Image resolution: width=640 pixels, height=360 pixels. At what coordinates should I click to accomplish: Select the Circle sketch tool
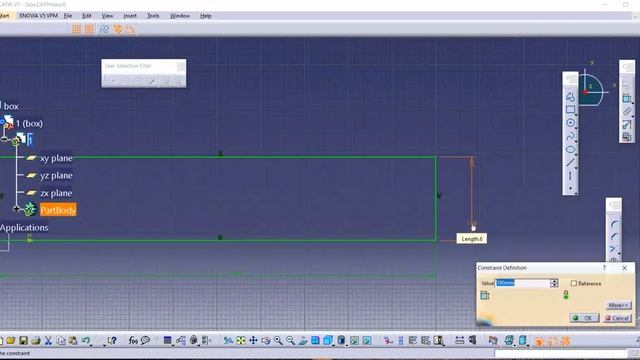coord(570,123)
